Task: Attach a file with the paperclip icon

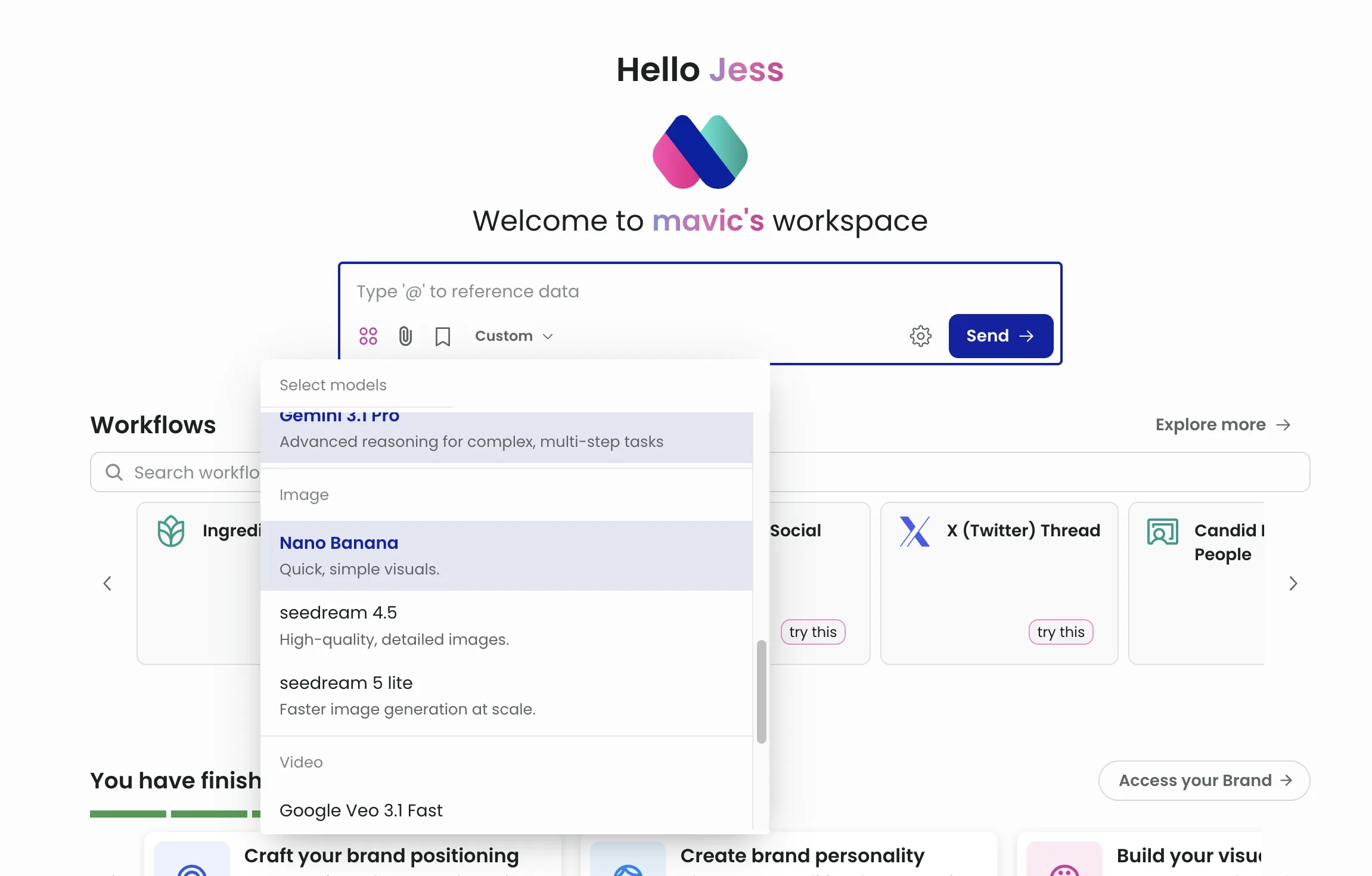Action: 405,336
